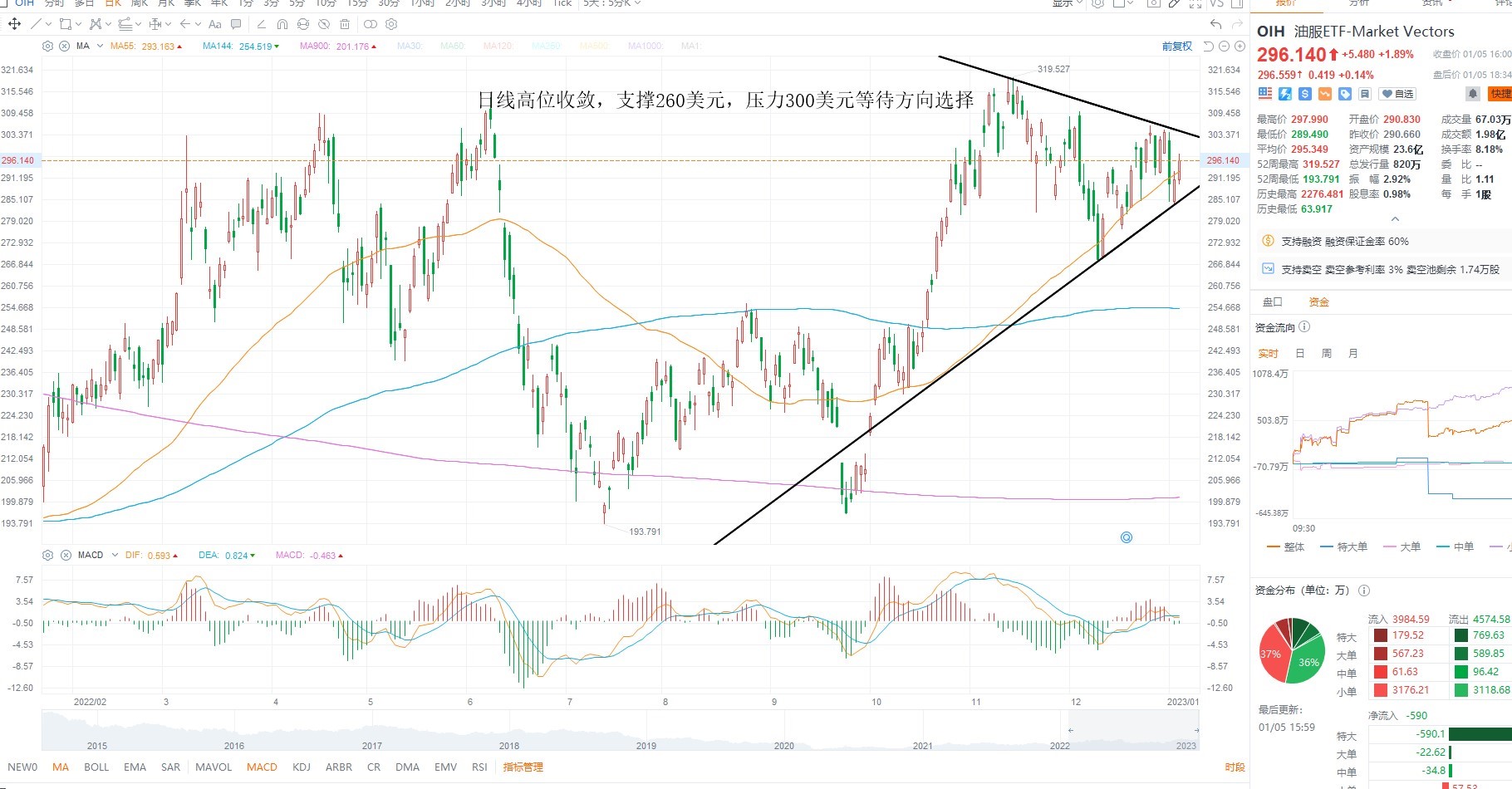Zoom out the chart with minus circle

pyautogui.click(x=1224, y=47)
